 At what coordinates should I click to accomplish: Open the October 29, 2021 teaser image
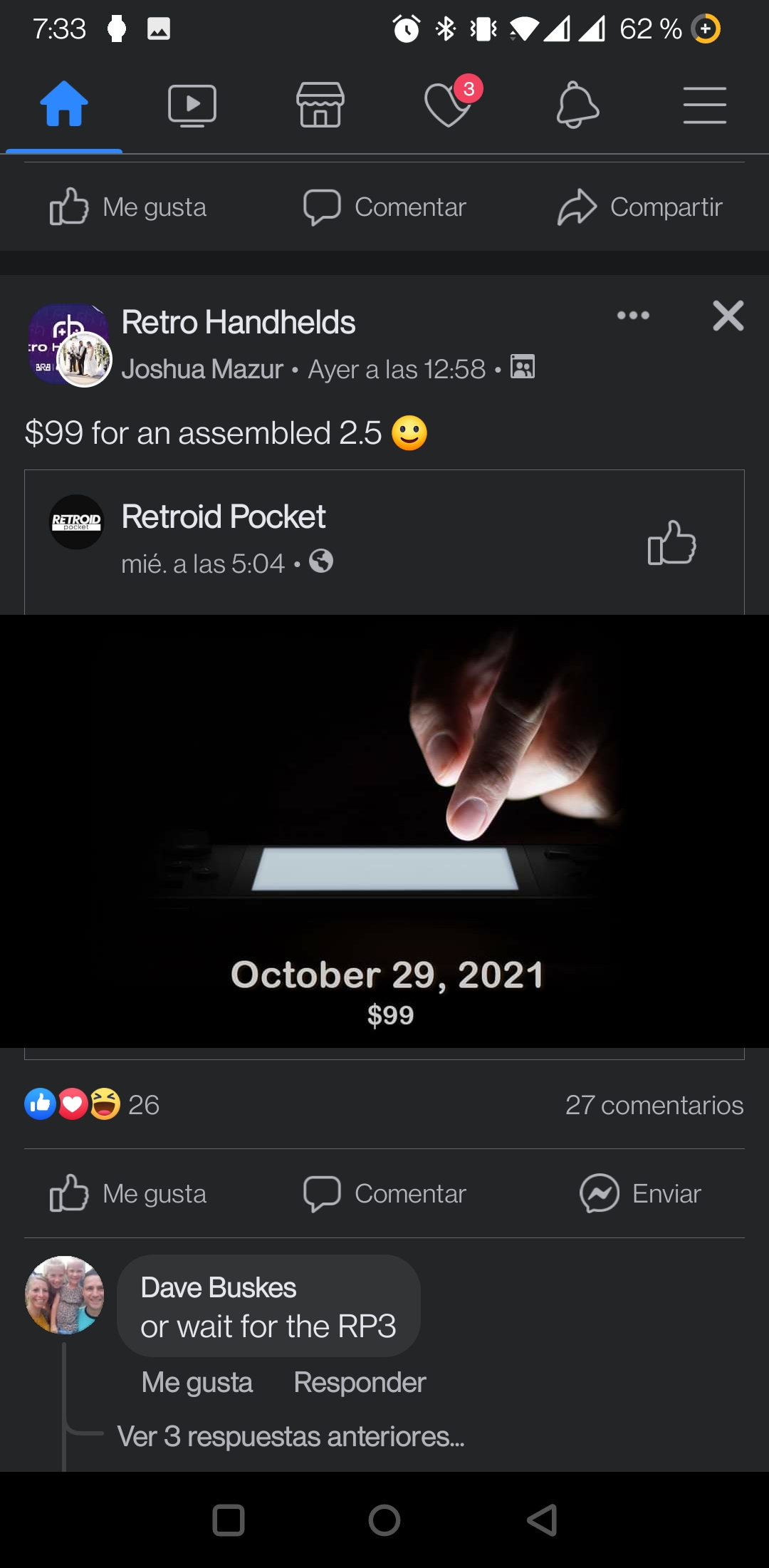tap(384, 831)
